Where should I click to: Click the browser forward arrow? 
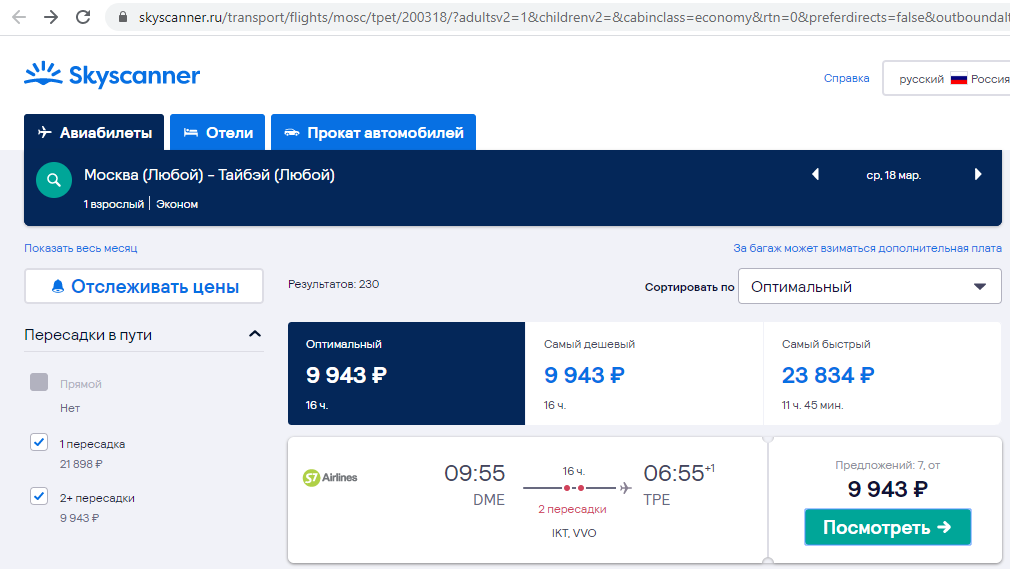point(51,17)
